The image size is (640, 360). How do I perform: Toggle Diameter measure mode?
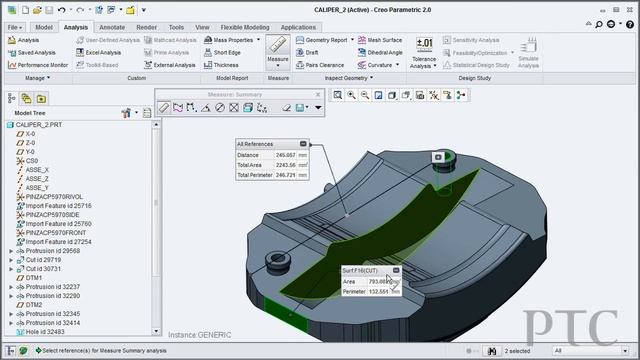220,107
